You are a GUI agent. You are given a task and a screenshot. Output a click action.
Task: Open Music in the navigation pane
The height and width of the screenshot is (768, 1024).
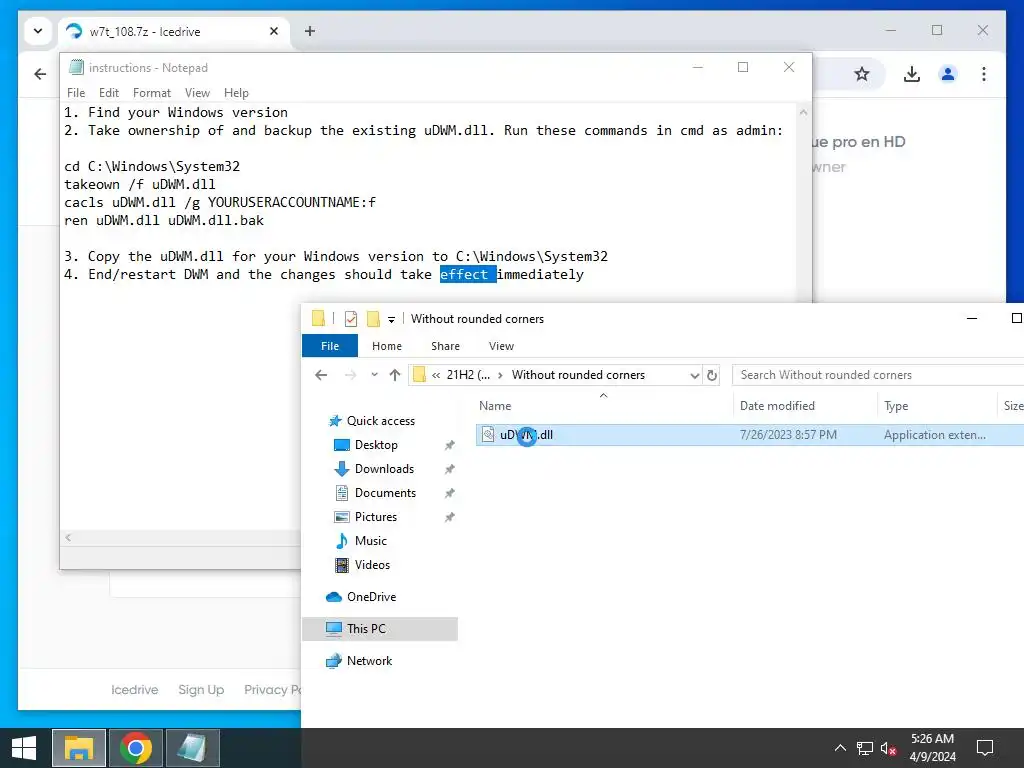[370, 541]
